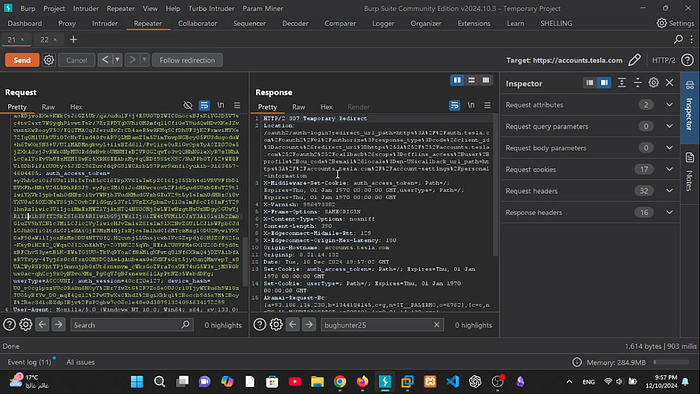
Task: Open the Burp menu
Action: tap(28, 8)
